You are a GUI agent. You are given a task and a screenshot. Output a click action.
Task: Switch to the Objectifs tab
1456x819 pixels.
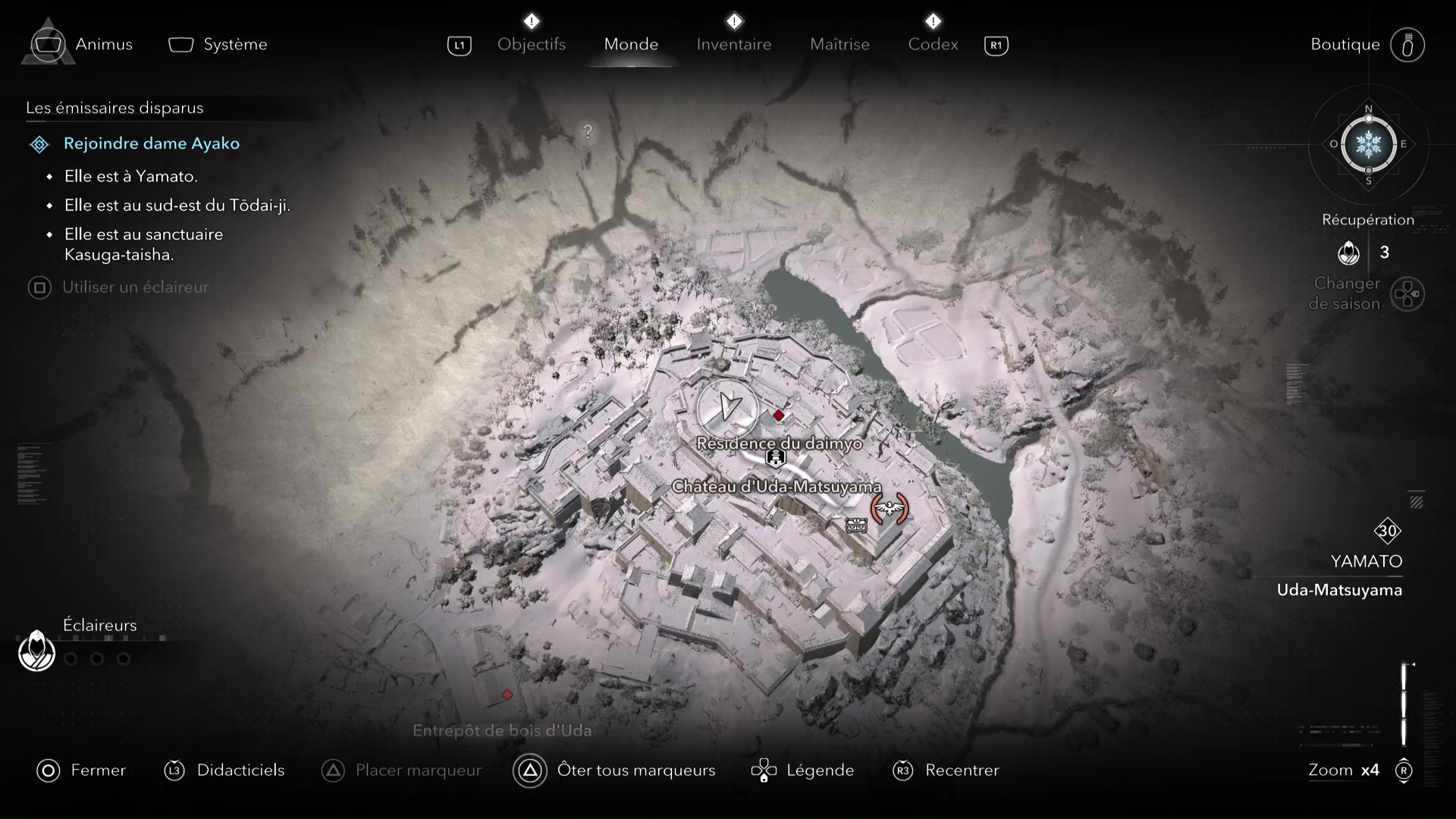[532, 45]
